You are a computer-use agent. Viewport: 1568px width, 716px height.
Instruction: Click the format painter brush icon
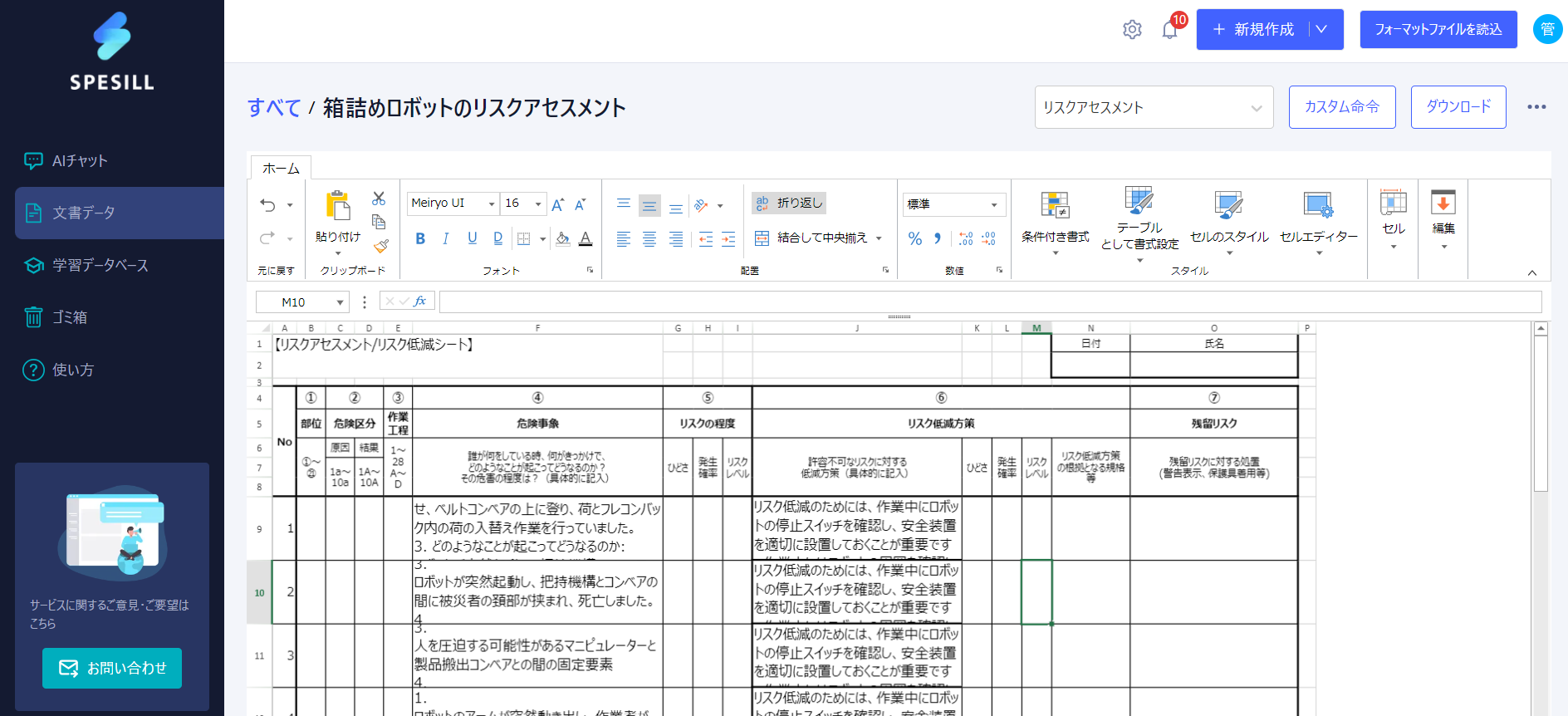pyautogui.click(x=380, y=246)
